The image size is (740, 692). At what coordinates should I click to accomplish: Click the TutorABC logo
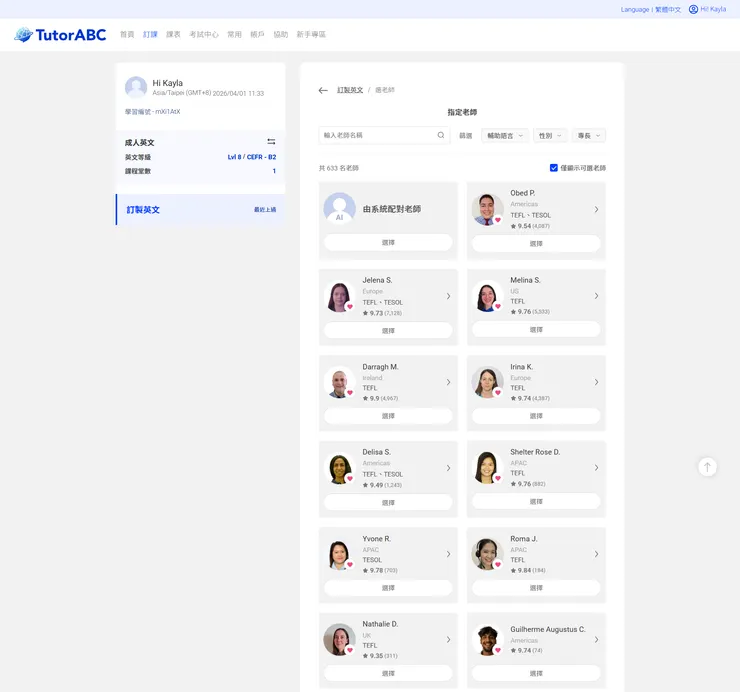coord(60,34)
